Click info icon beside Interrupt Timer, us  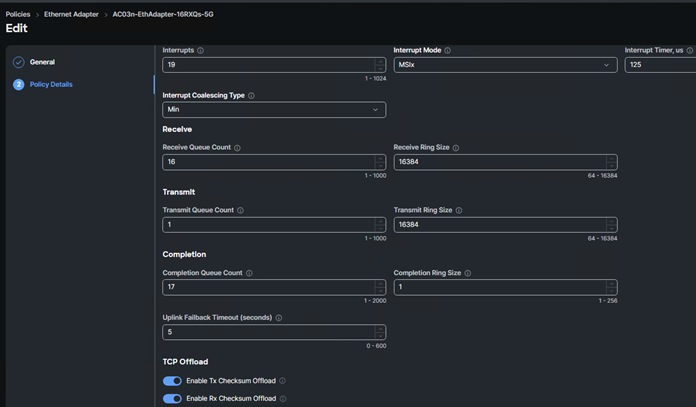click(x=690, y=51)
